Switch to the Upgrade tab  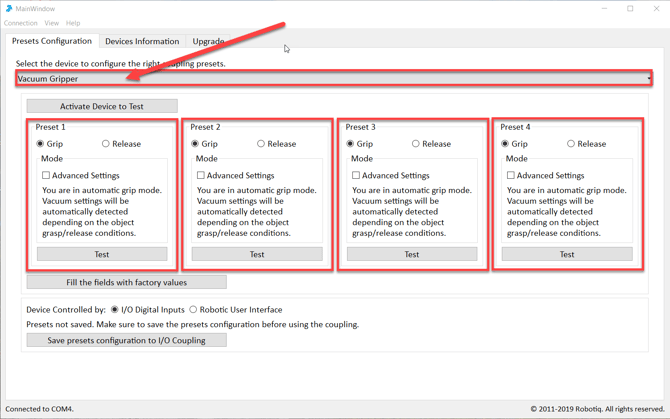(x=208, y=42)
